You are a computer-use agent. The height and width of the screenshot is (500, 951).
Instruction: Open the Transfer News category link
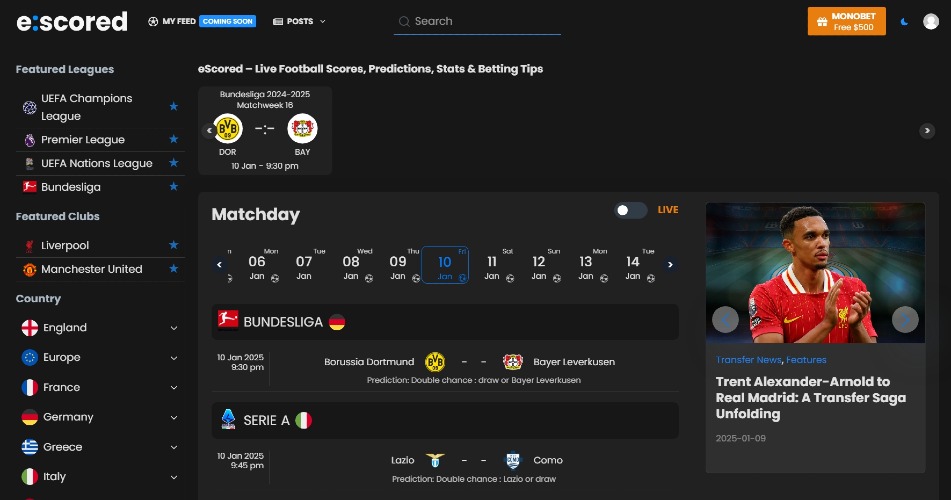pyautogui.click(x=748, y=360)
